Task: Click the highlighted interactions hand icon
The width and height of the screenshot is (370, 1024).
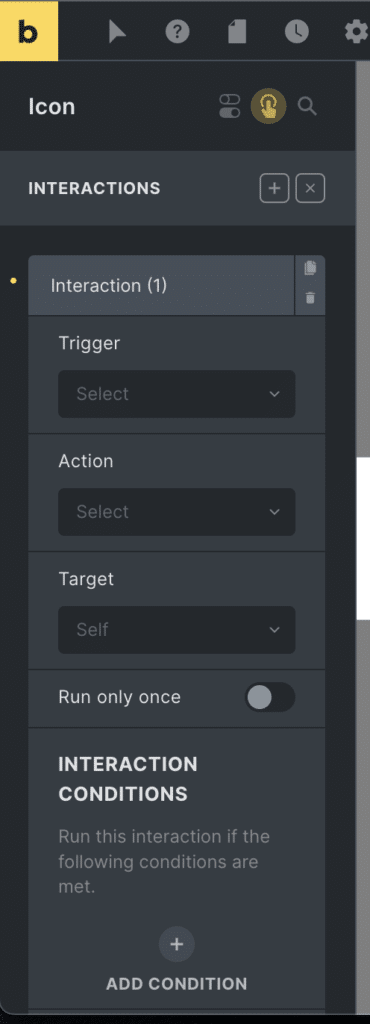Action: (269, 106)
